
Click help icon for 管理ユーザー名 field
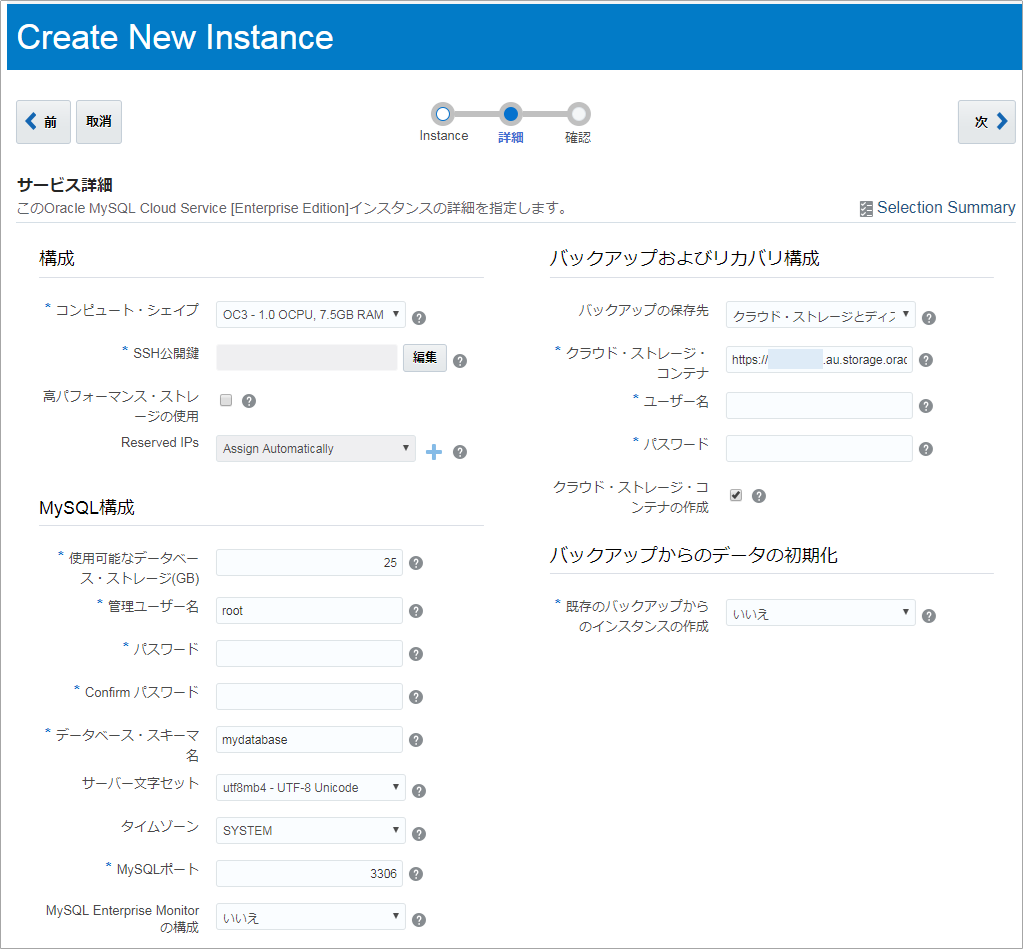coord(416,611)
